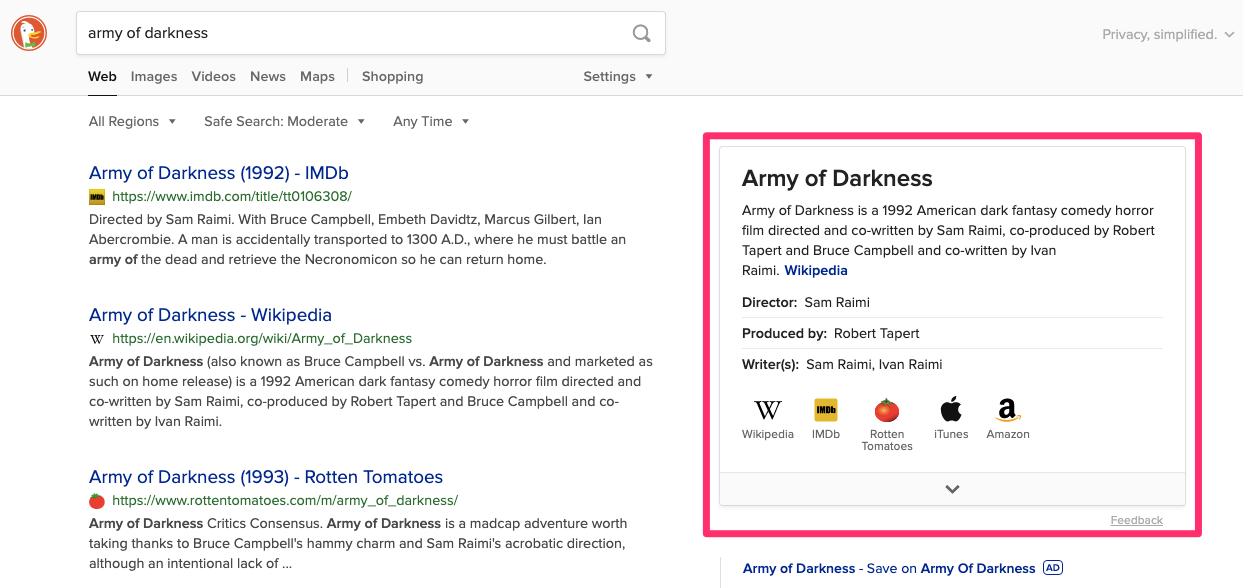This screenshot has height=588, width=1243.
Task: Click the AD badge on sponsored result
Action: [1052, 568]
